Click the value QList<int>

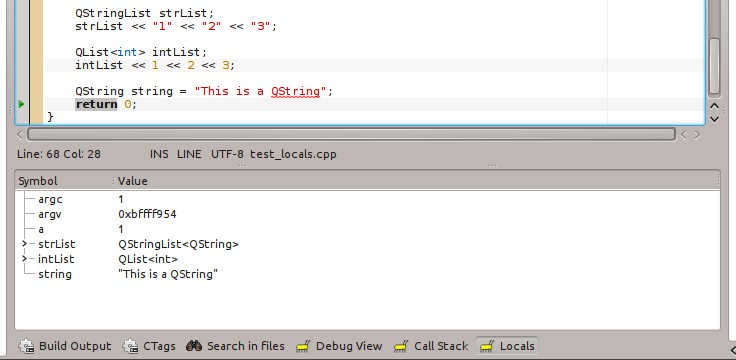click(148, 259)
